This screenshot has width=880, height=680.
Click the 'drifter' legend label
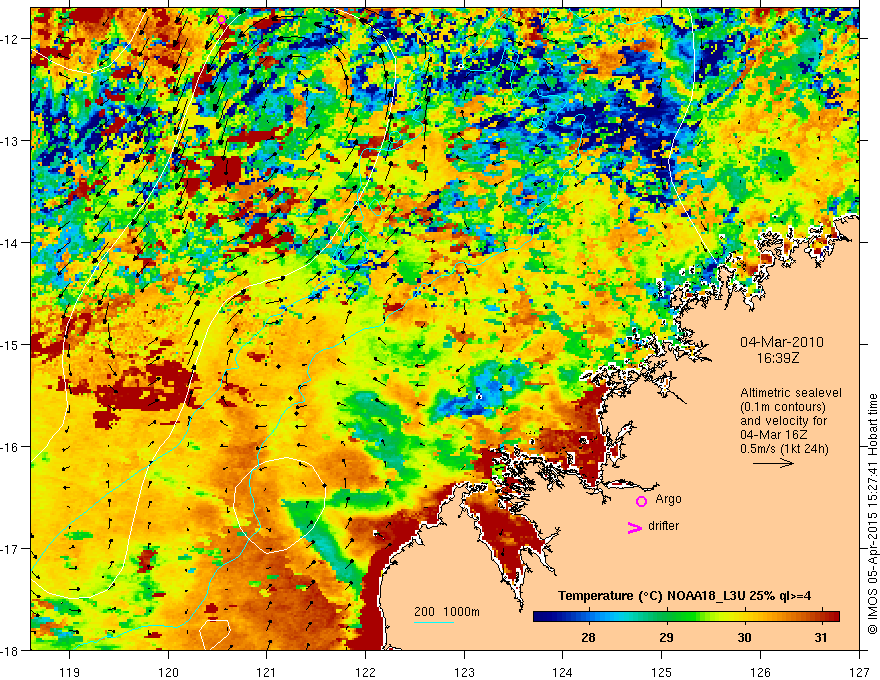(x=663, y=526)
